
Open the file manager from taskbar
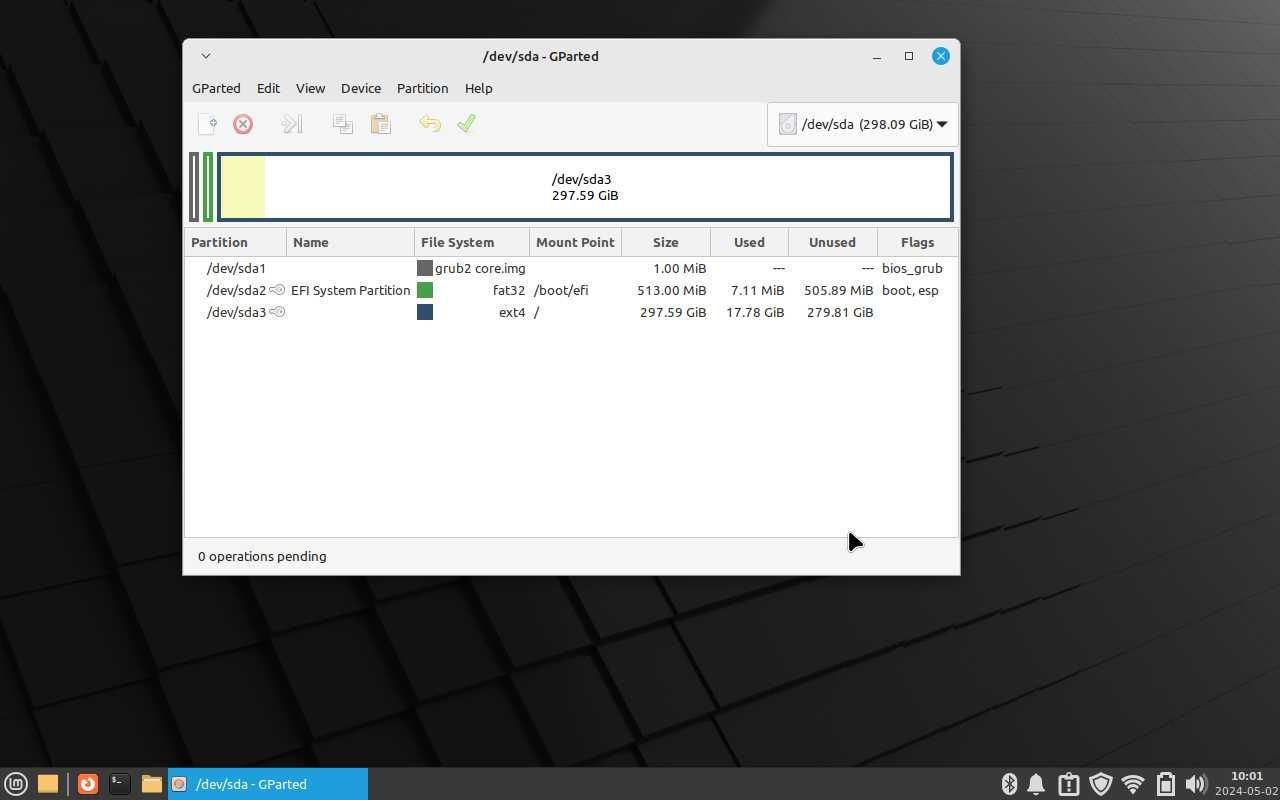(x=152, y=784)
